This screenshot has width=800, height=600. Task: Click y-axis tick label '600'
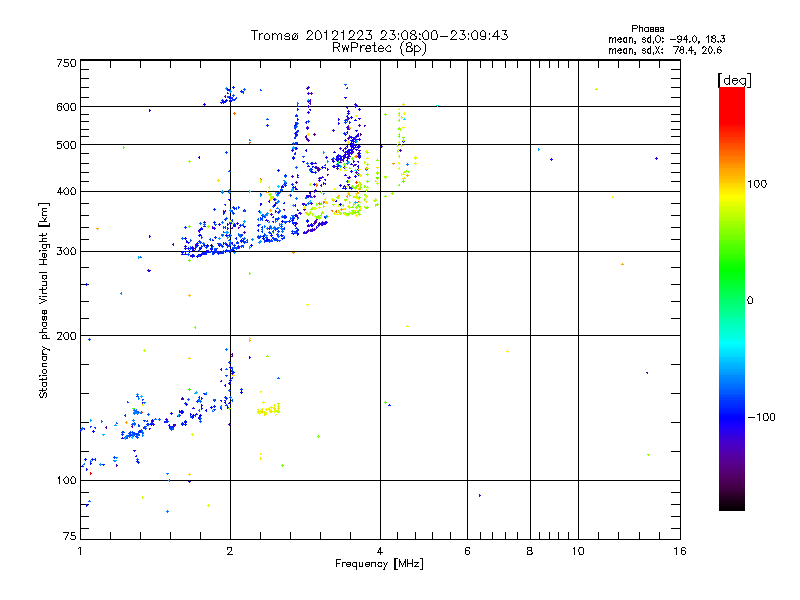click(x=66, y=107)
